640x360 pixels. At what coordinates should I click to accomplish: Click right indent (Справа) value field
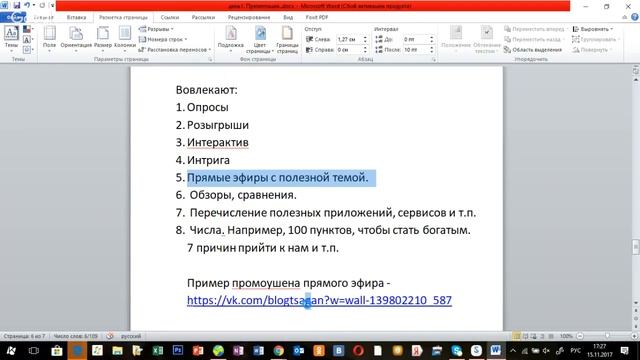coord(349,49)
